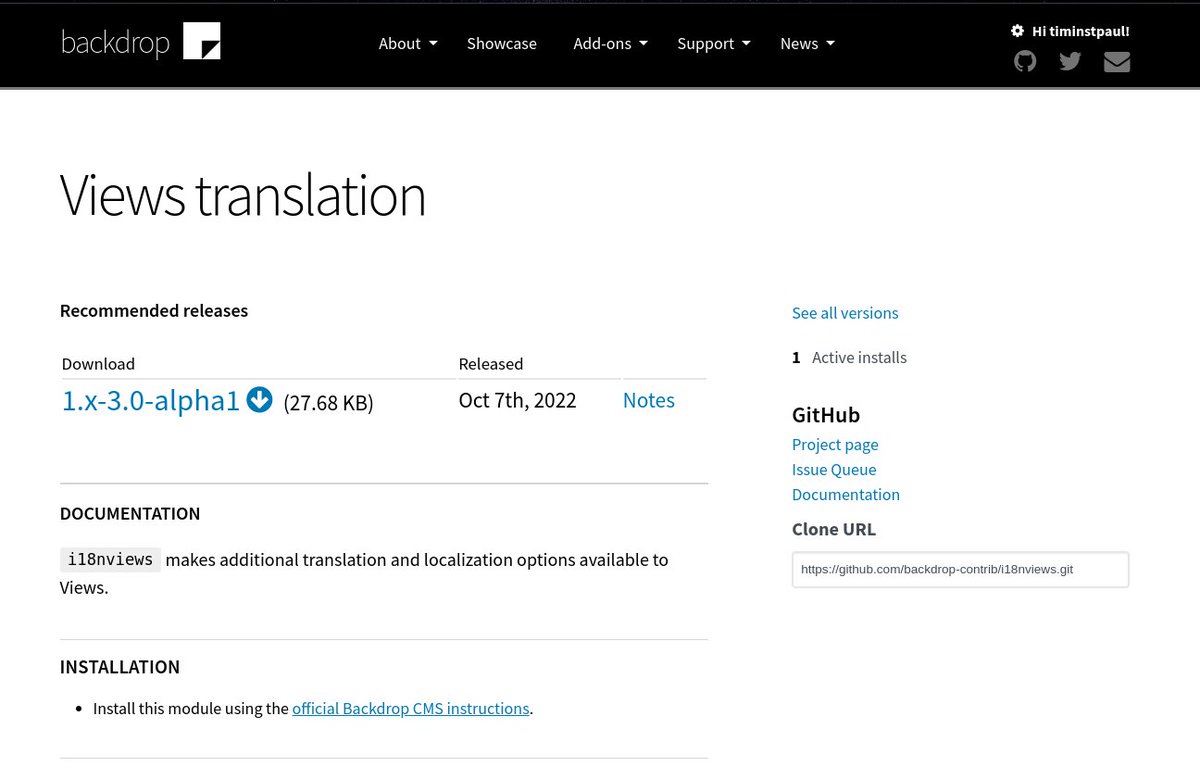The width and height of the screenshot is (1200, 779).
Task: Click the Recommended releases heading
Action: [x=154, y=310]
